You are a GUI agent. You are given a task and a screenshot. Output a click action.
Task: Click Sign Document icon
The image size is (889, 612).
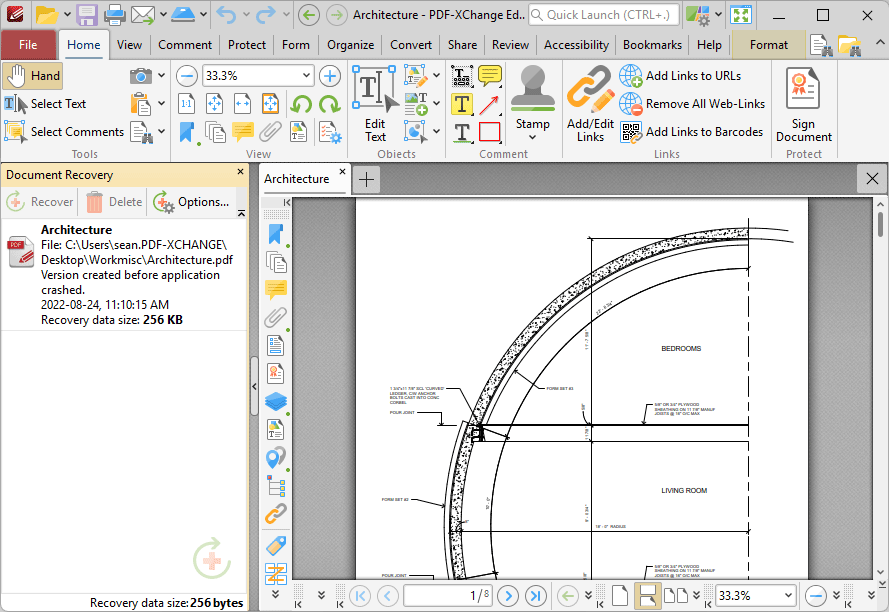pyautogui.click(x=803, y=104)
